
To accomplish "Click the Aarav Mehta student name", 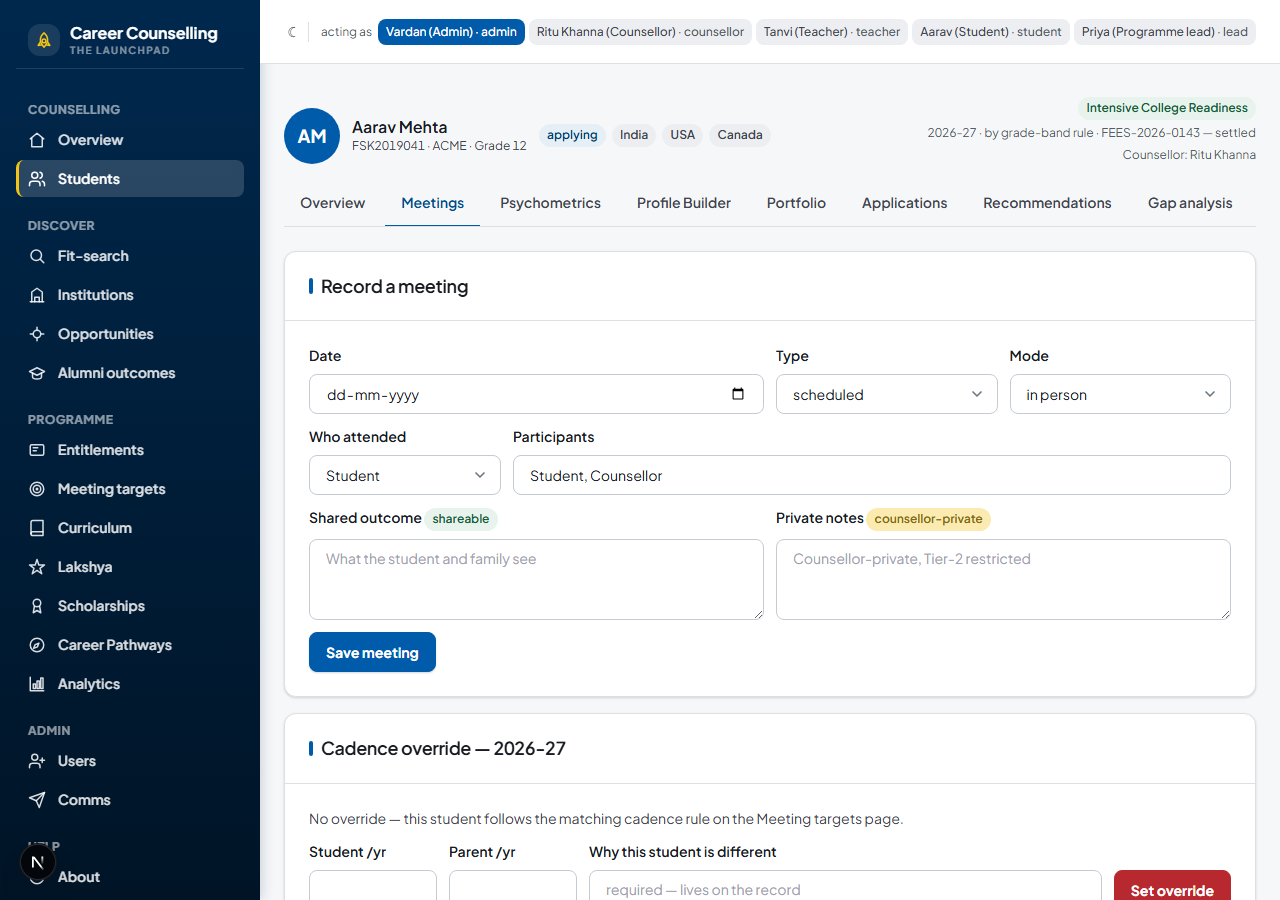I will pyautogui.click(x=400, y=127).
